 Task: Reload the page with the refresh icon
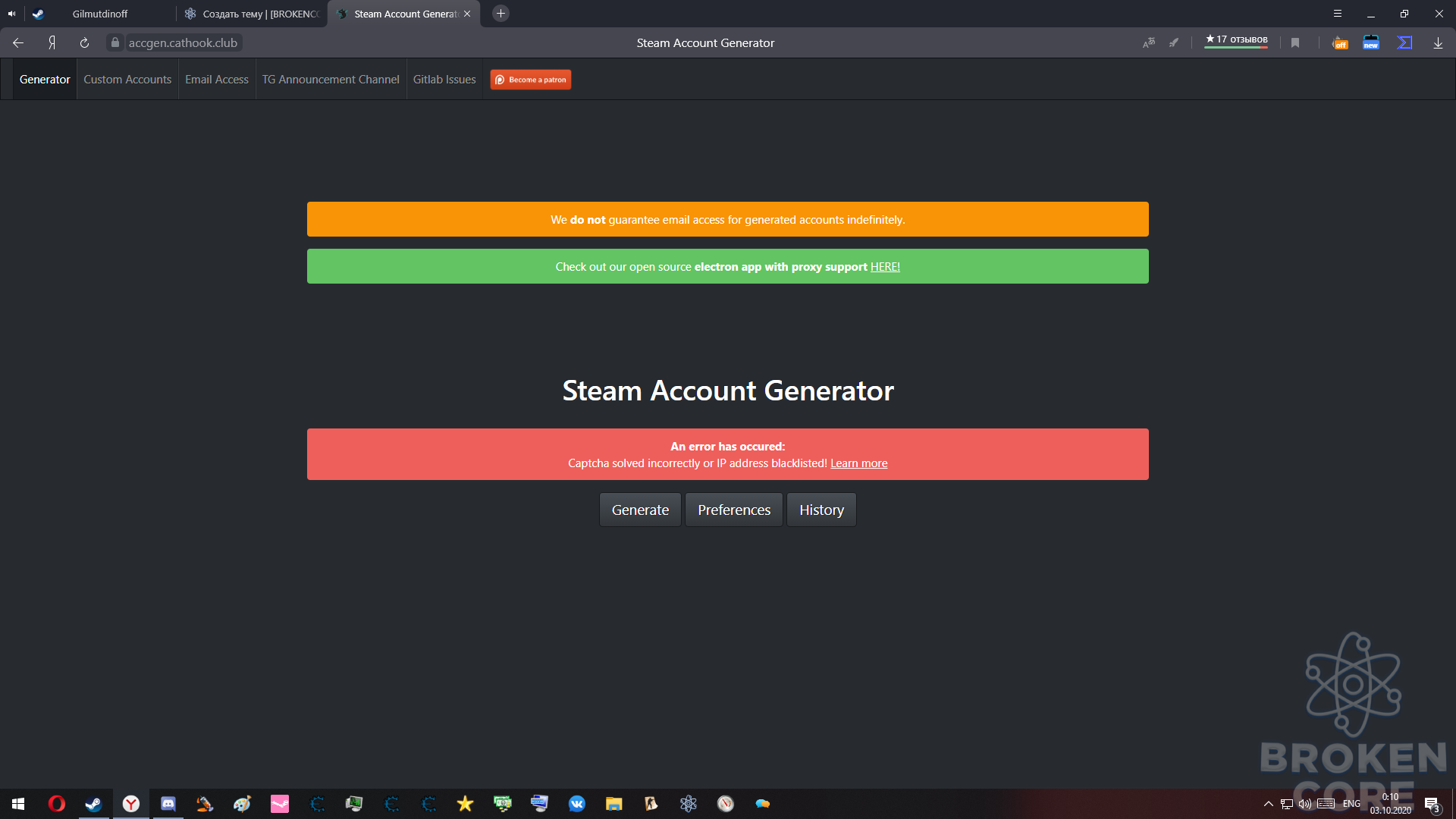84,43
